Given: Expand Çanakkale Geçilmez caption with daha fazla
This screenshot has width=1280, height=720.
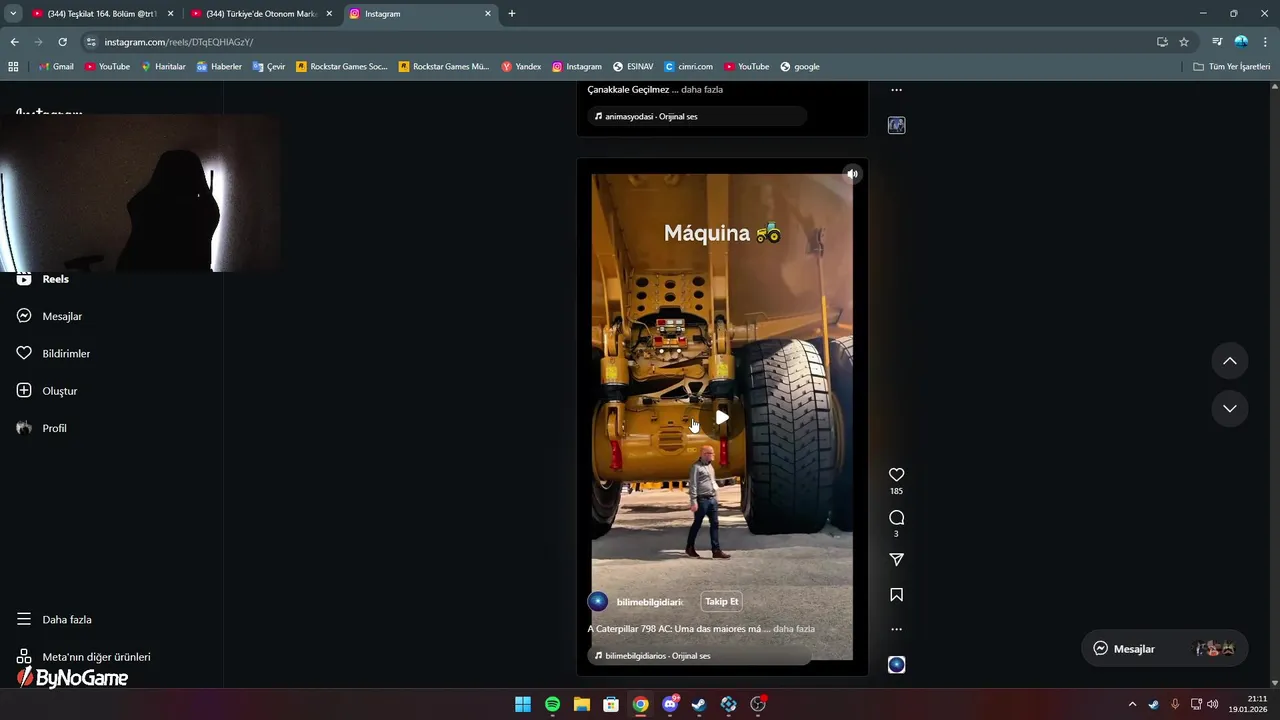Looking at the screenshot, I should pyautogui.click(x=702, y=90).
